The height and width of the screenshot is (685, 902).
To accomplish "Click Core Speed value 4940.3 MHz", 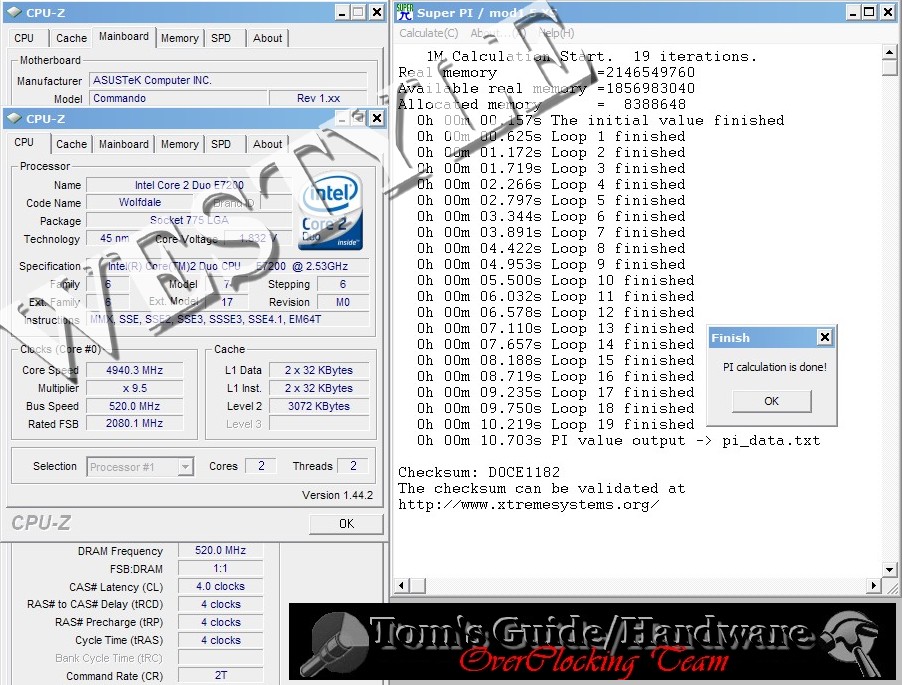I will tap(135, 370).
